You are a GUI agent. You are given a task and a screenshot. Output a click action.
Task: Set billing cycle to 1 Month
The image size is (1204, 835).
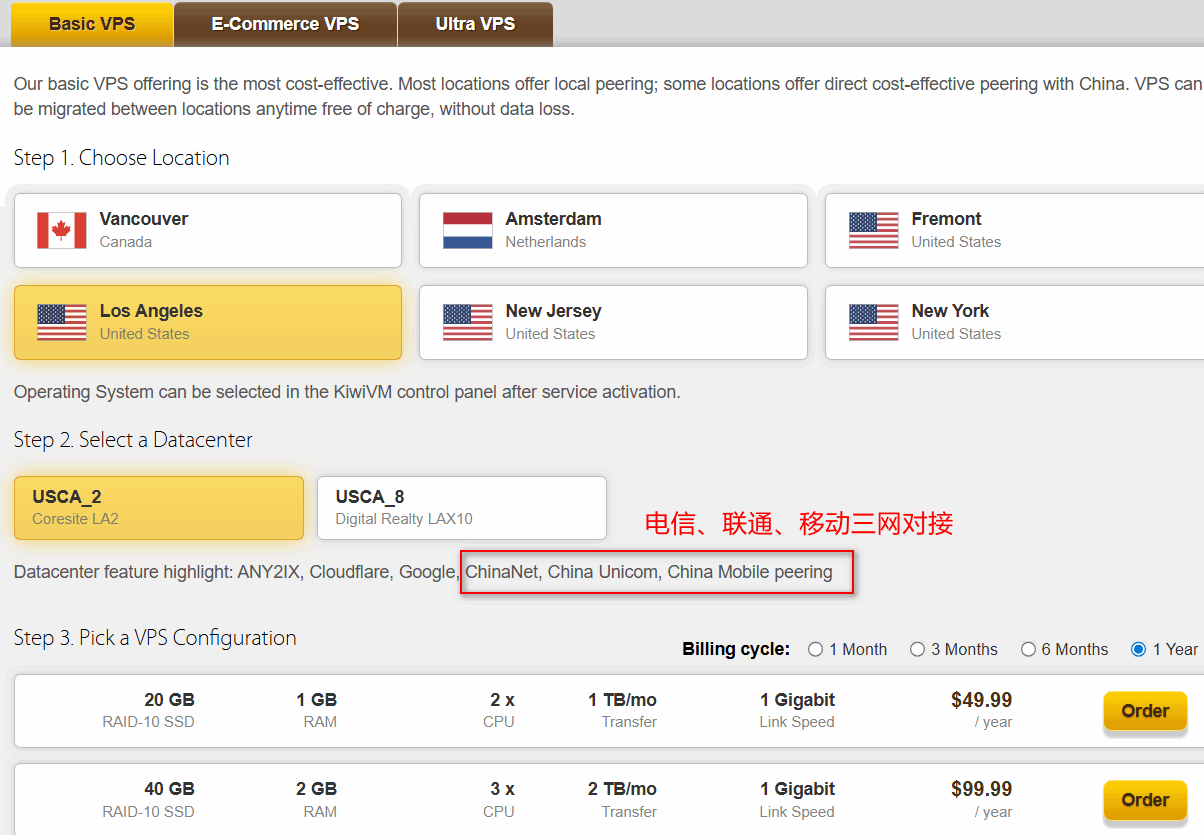pyautogui.click(x=815, y=650)
